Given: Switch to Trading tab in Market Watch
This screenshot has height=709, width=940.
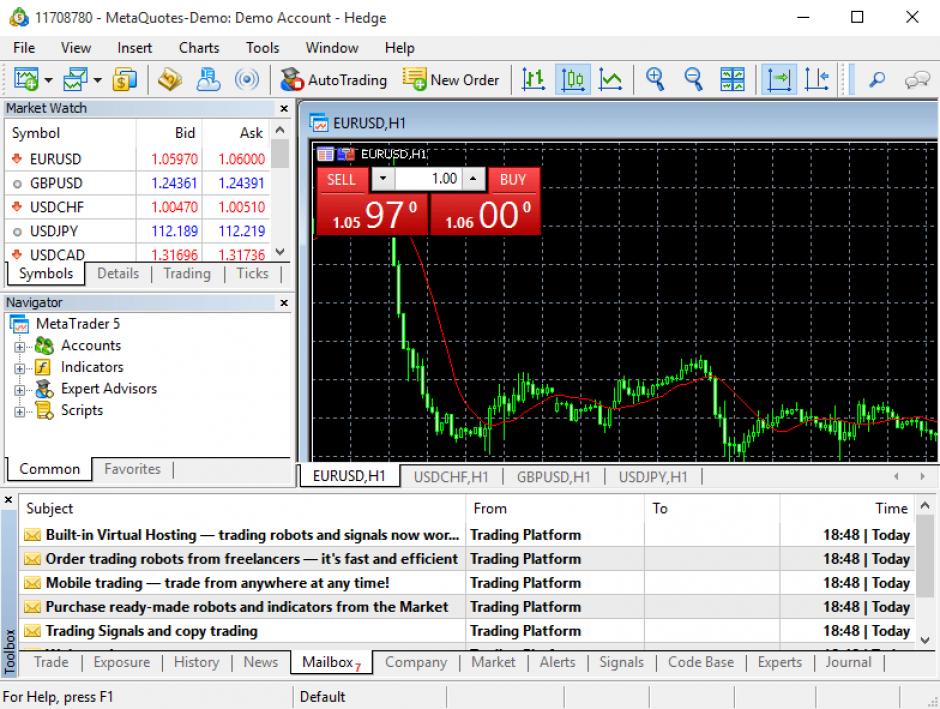Looking at the screenshot, I should click(x=187, y=273).
